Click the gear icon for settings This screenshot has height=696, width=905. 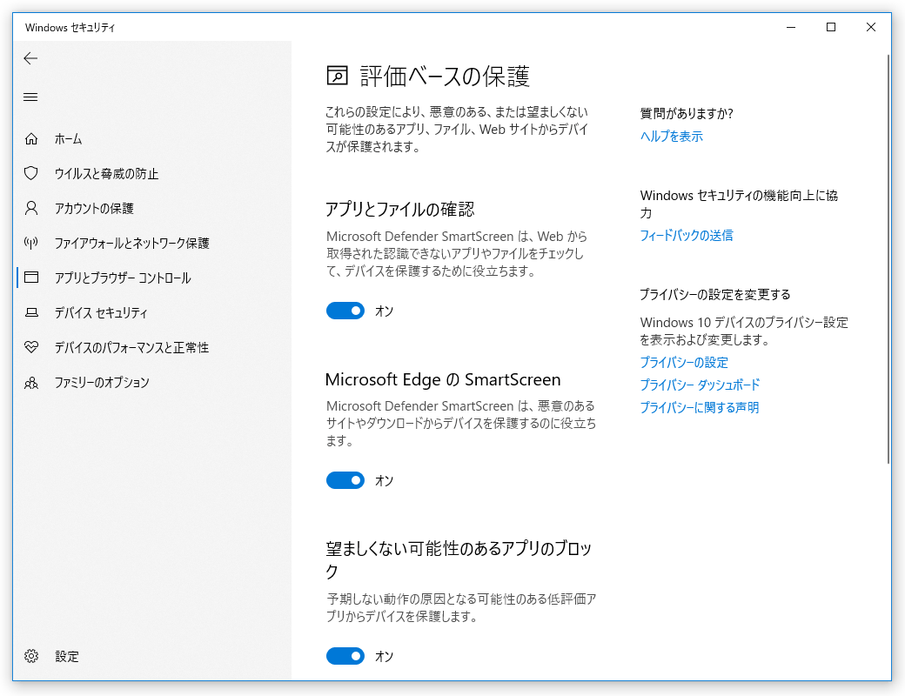pyautogui.click(x=31, y=656)
